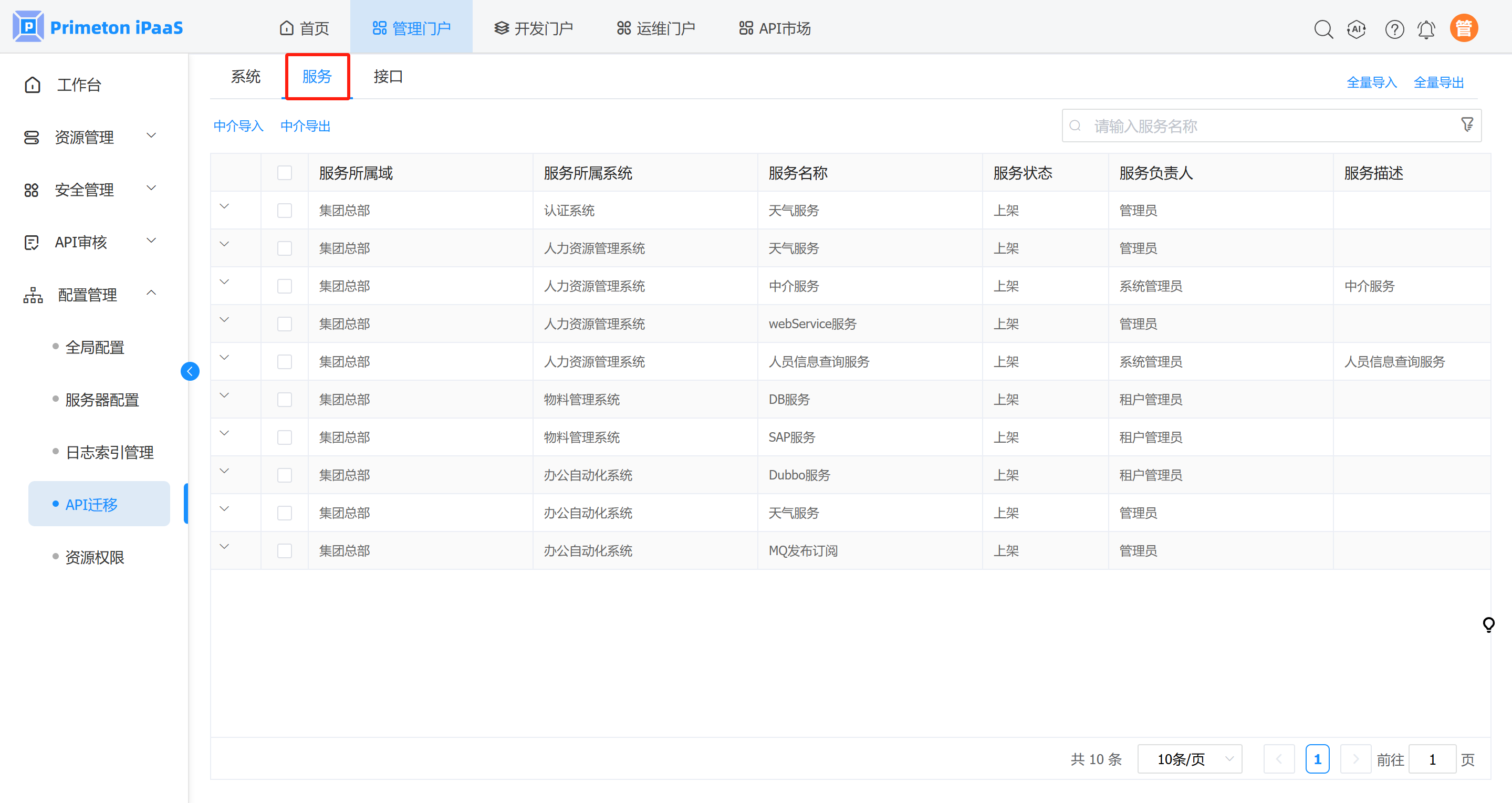Open the notifications bell
Screen dimensions: 1512x803
(1426, 29)
